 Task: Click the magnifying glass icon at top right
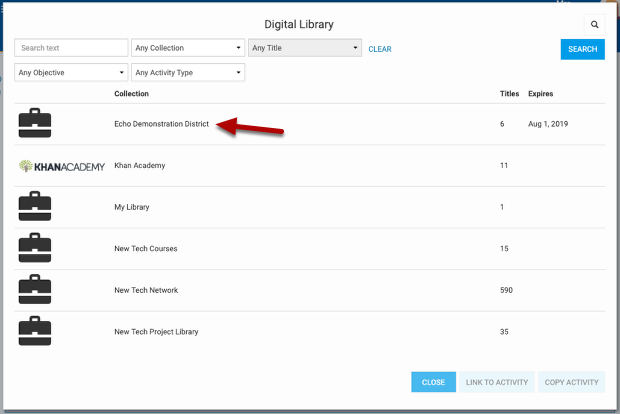point(594,24)
